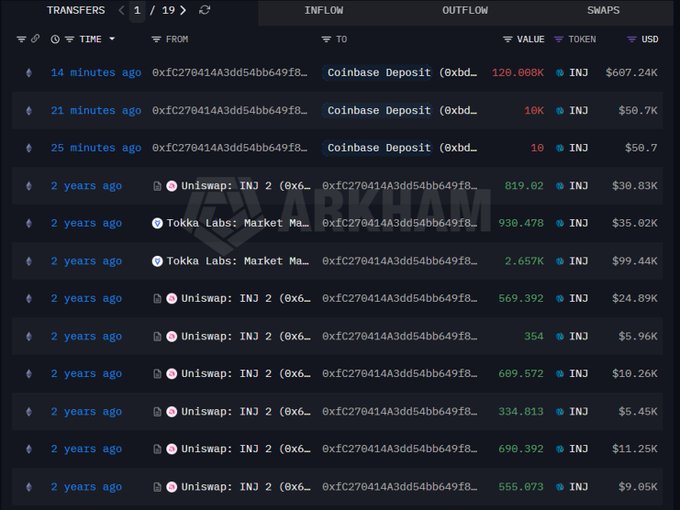Click Tokka Labs logo in the 2.657K row
This screenshot has width=680, height=510.
(x=157, y=261)
